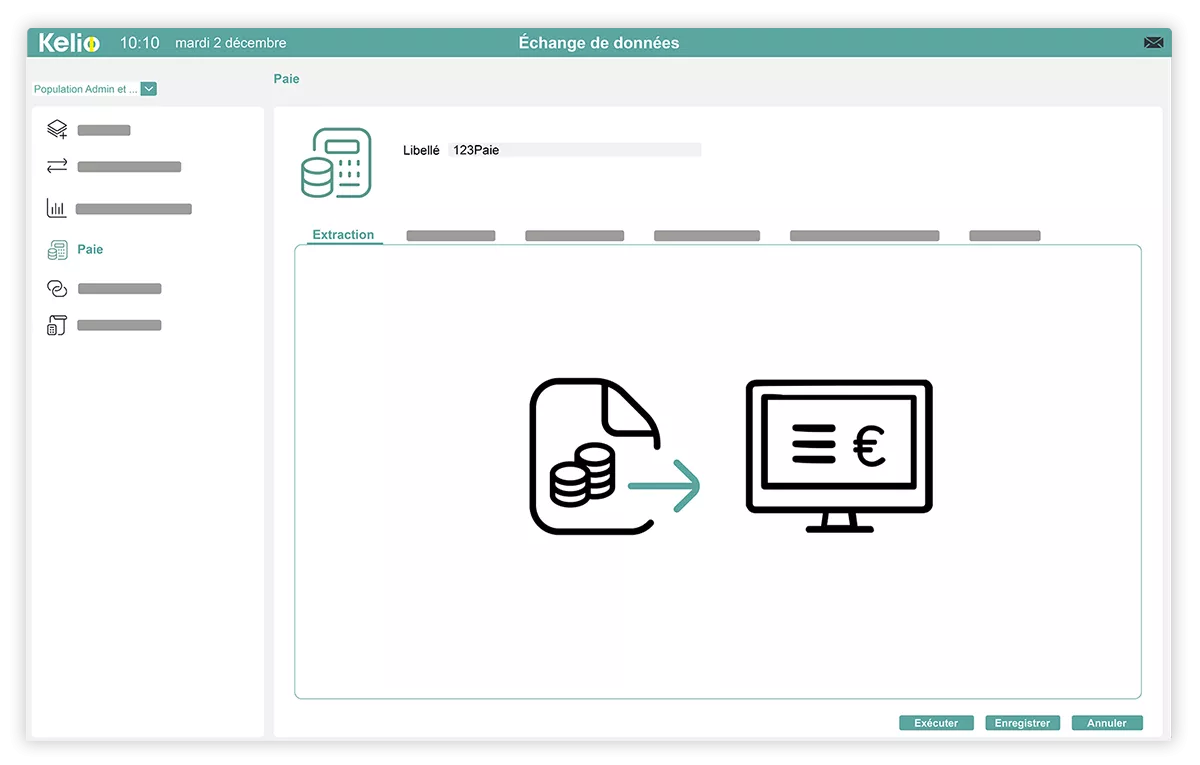Switch to the Extraction tab

pos(344,234)
